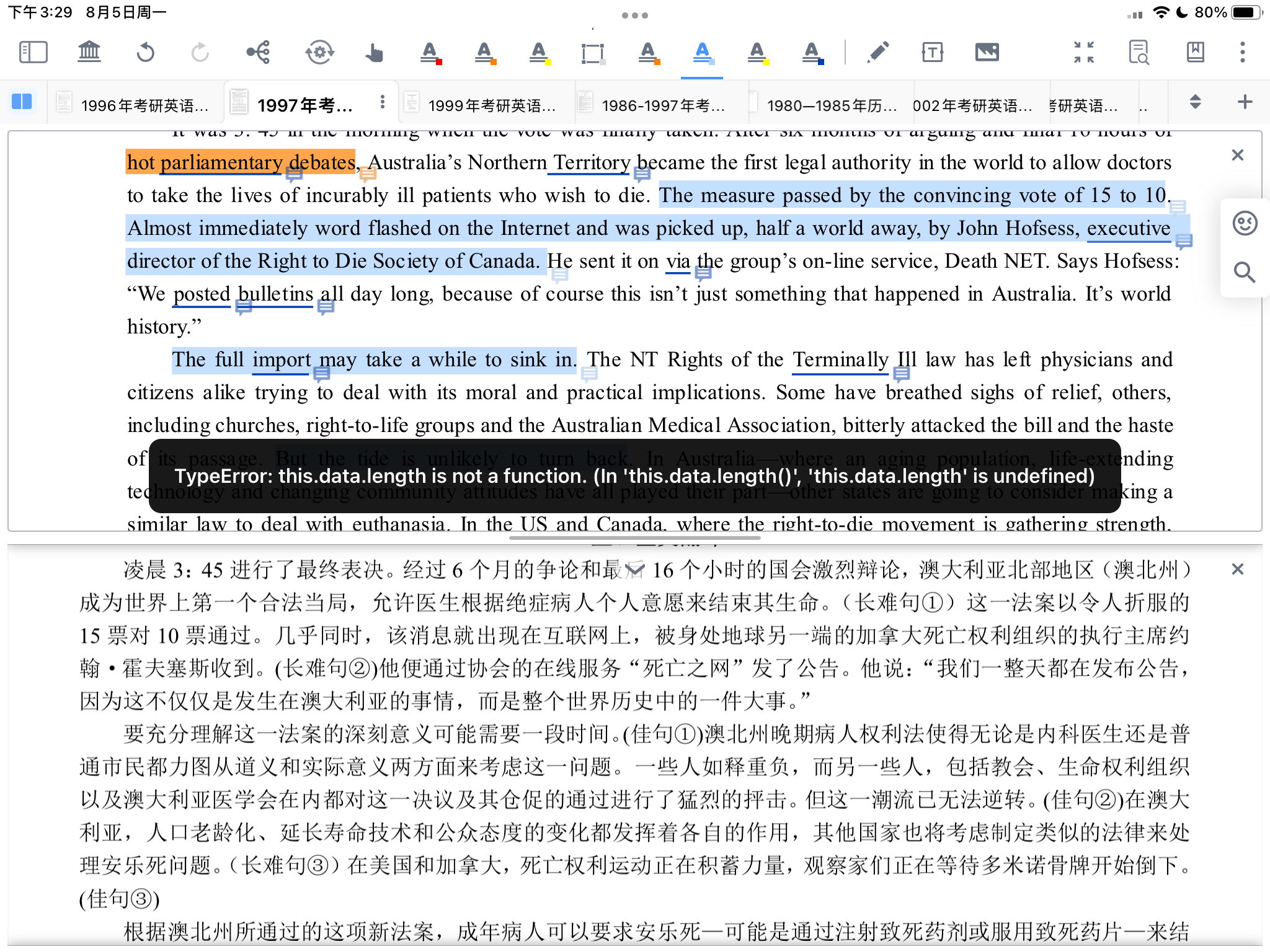
Task: Select the yellow underline highlighter
Action: click(540, 53)
